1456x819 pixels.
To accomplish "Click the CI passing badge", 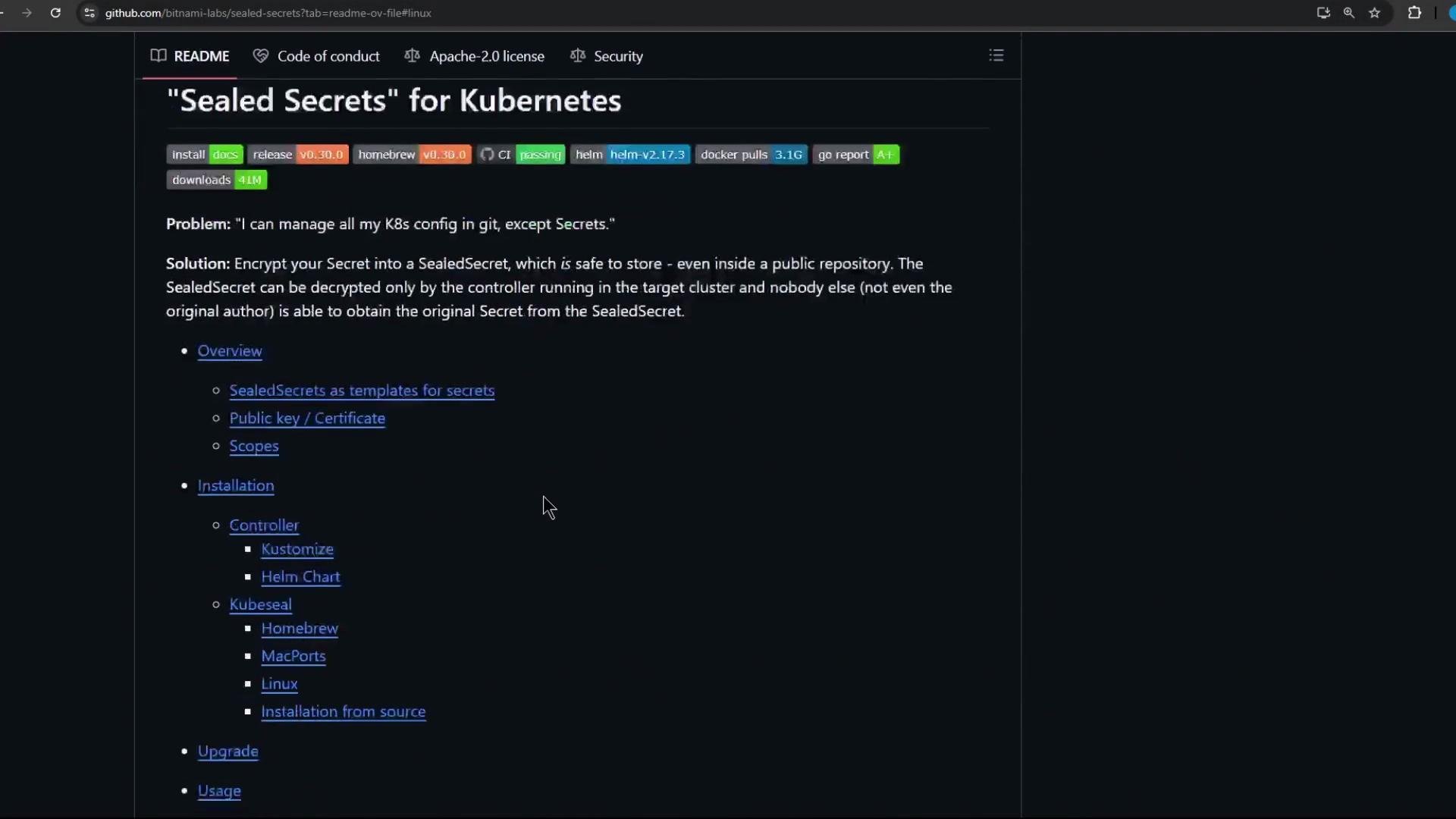I will click(x=521, y=155).
